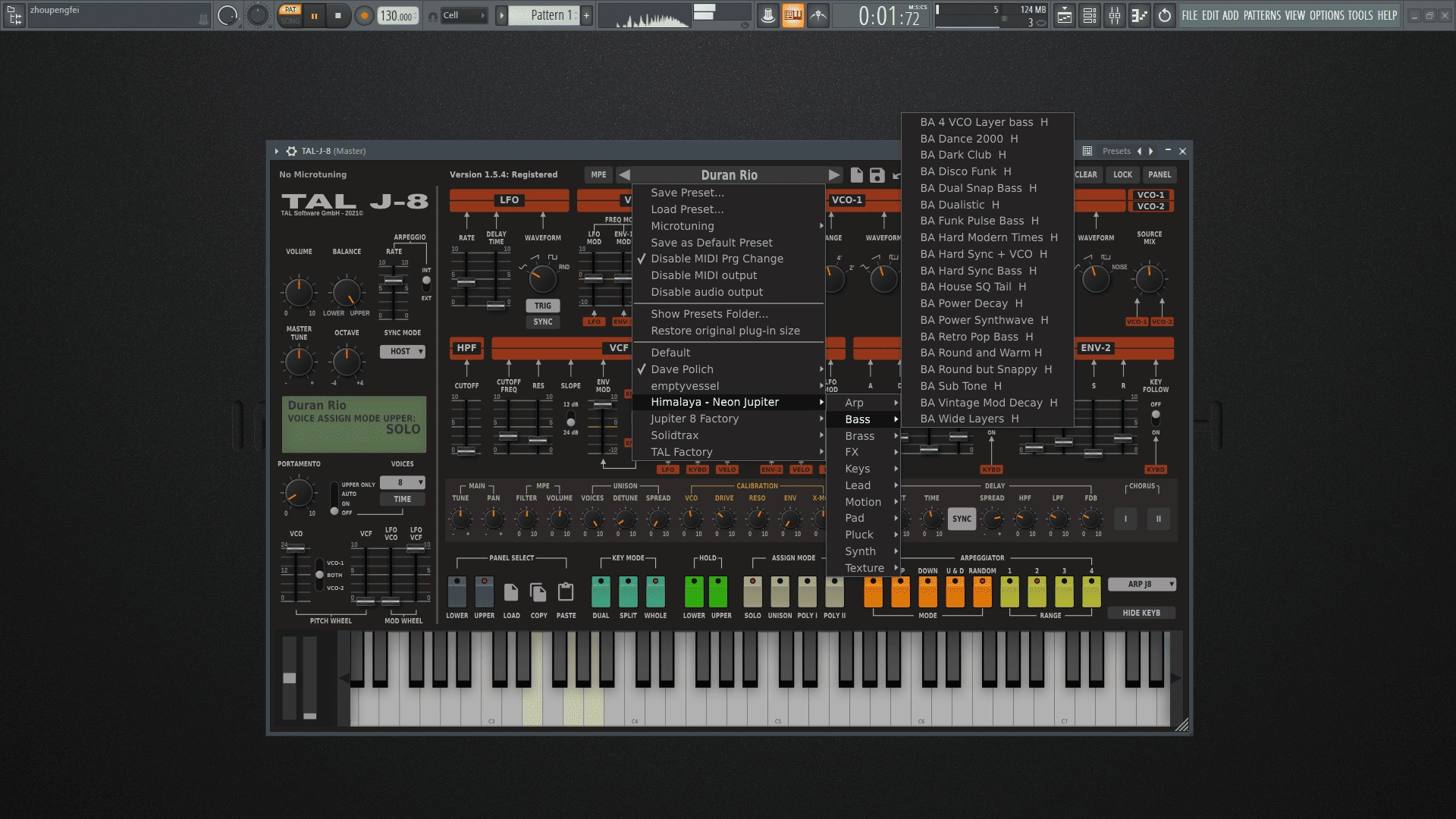Viewport: 1456px width, 819px height.
Task: Toggle Disable MIDI Prg Change menu checkbox
Action: pos(728,259)
